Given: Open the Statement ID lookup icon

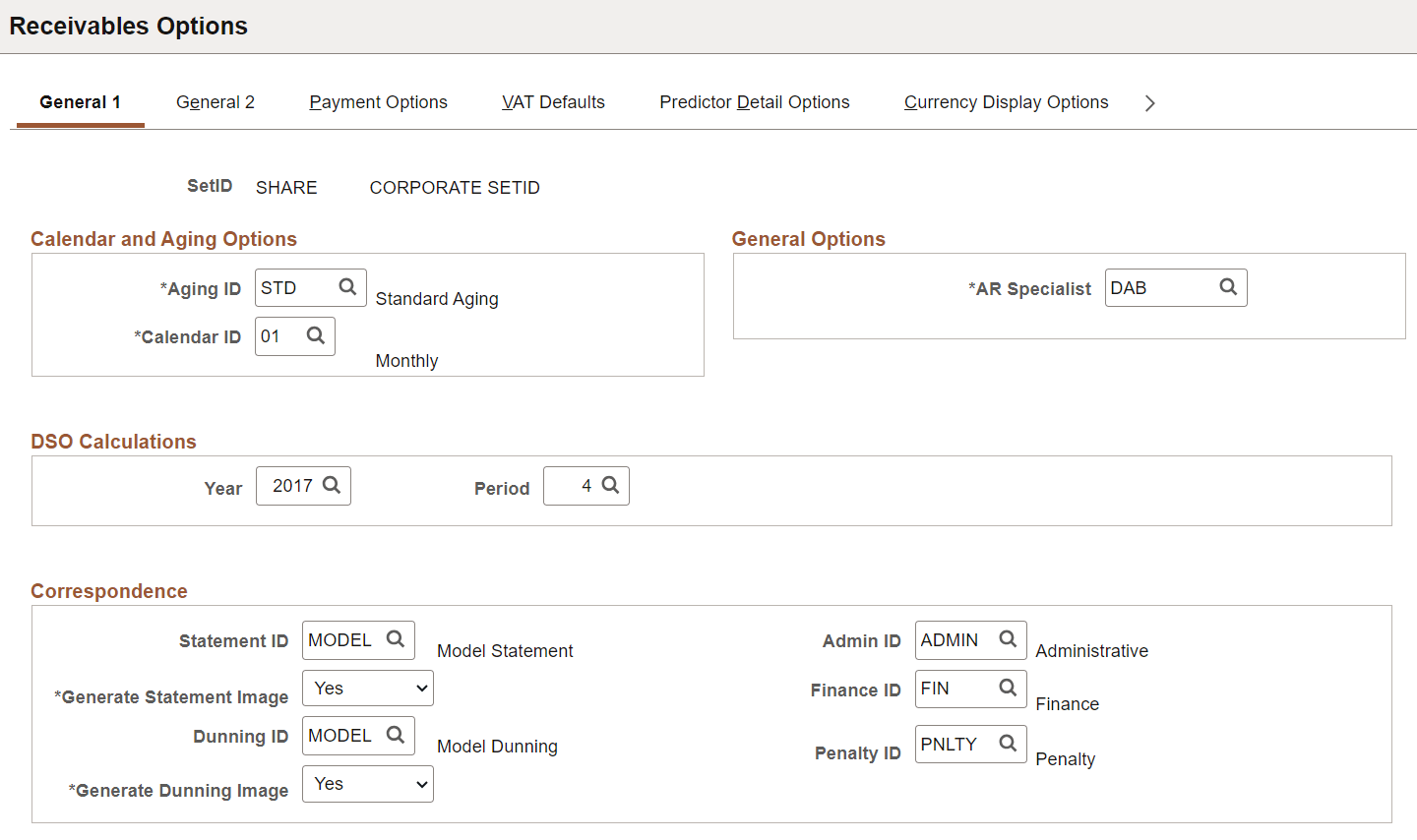Looking at the screenshot, I should pos(396,639).
